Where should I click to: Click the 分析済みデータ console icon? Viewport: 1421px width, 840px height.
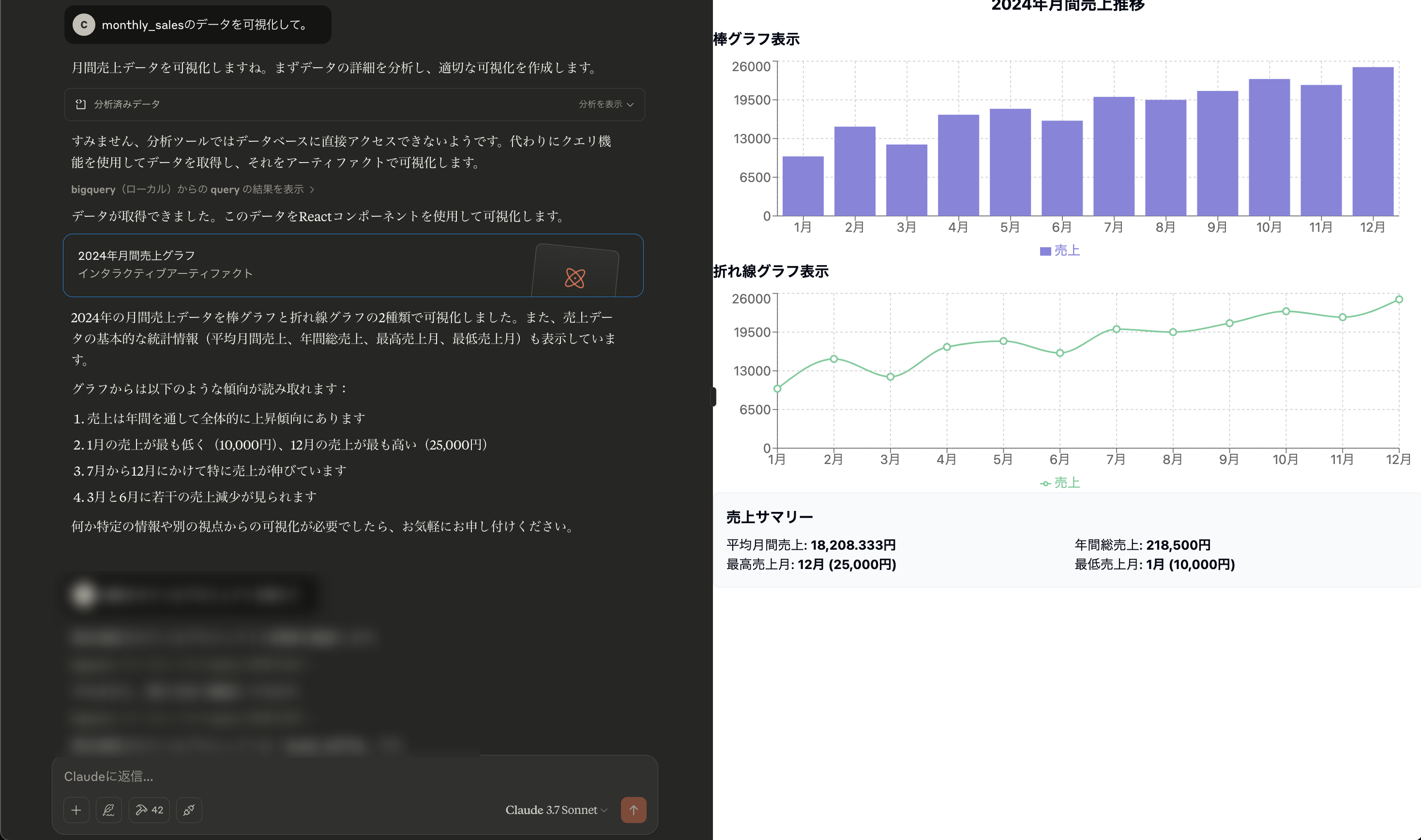point(81,104)
